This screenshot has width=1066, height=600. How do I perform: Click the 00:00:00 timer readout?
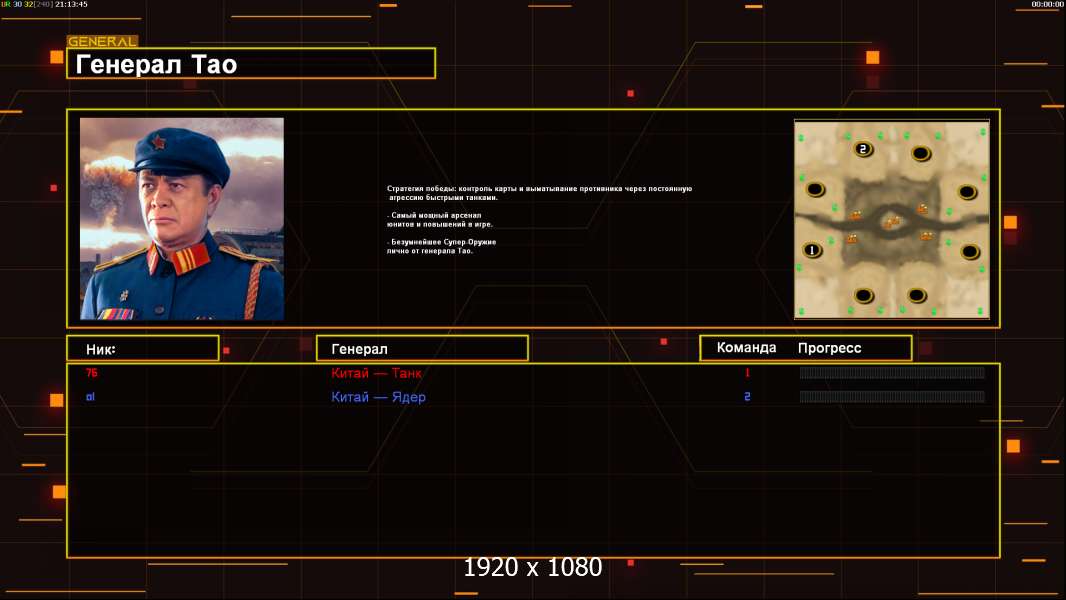tap(1047, 4)
